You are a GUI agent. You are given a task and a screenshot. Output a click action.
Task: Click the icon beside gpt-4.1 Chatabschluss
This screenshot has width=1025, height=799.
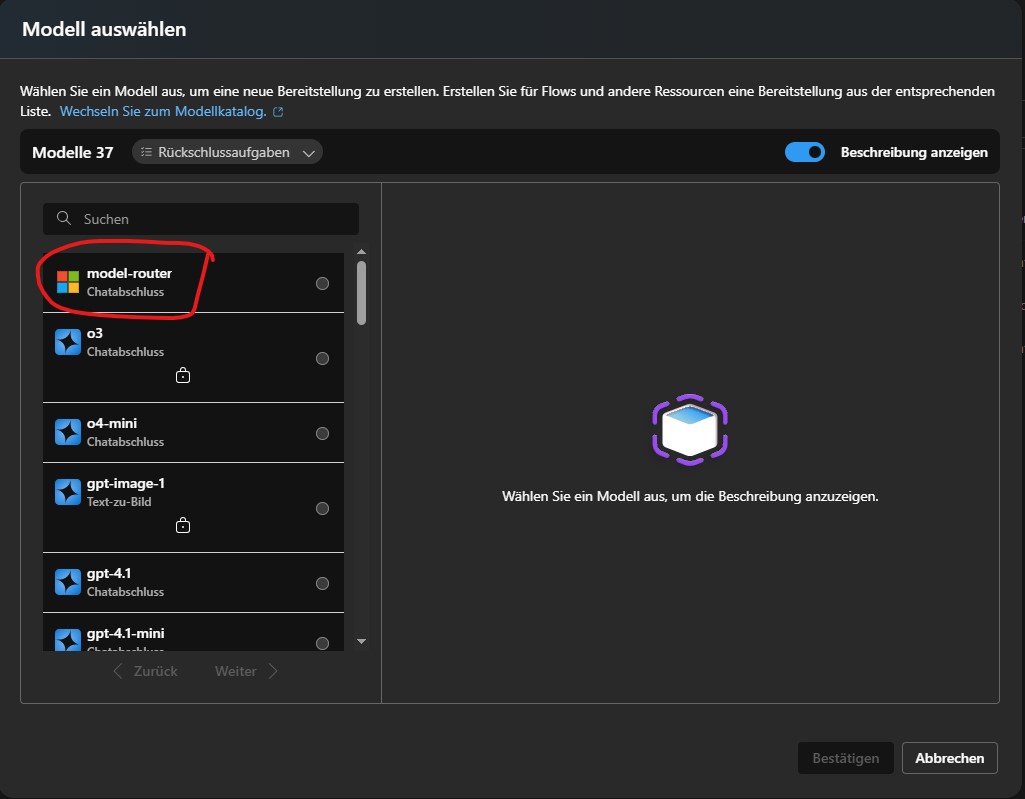click(x=68, y=582)
